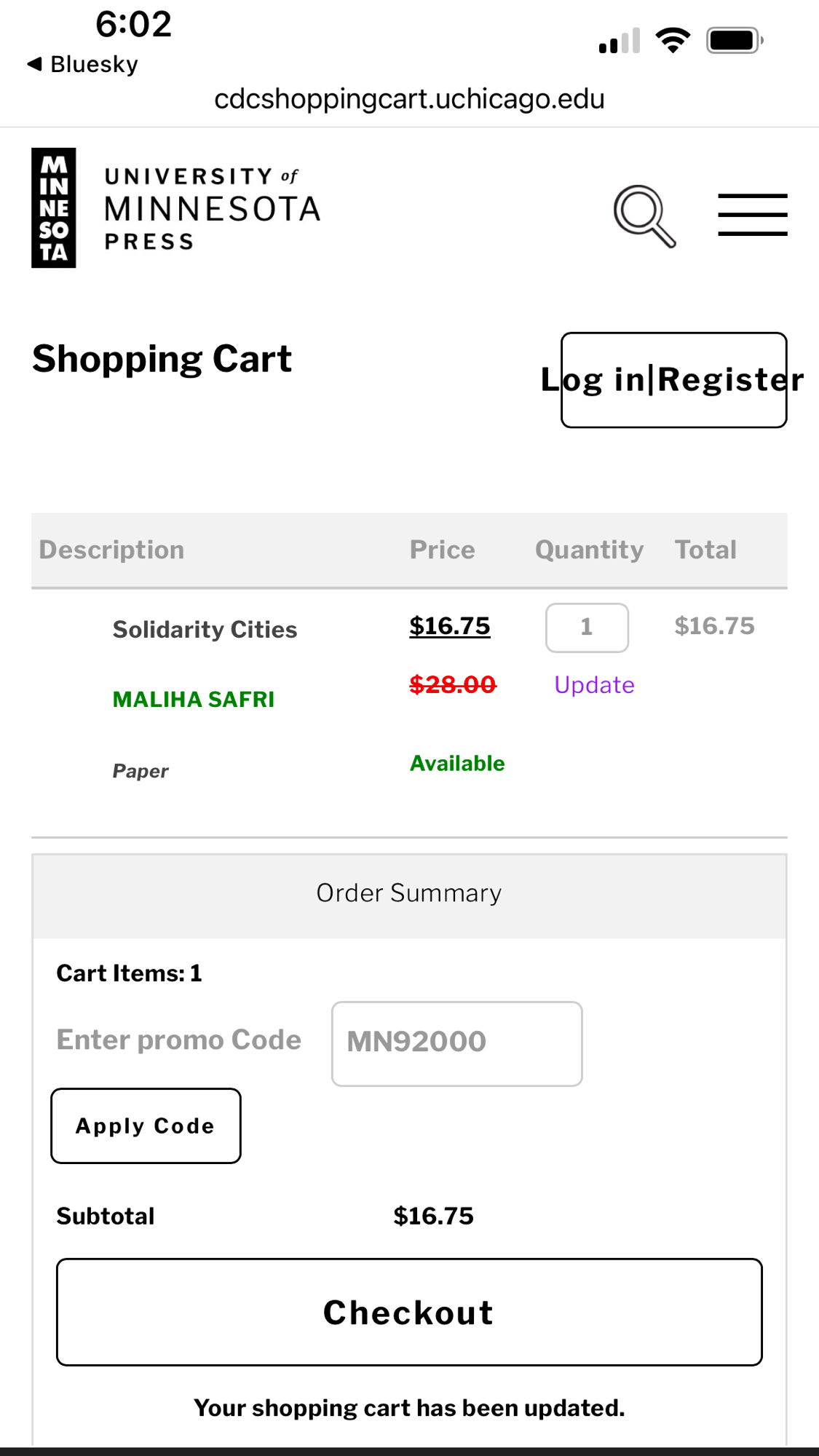Image resolution: width=819 pixels, height=1456 pixels.
Task: Open the Solidarity Cities book title
Action: tap(205, 630)
